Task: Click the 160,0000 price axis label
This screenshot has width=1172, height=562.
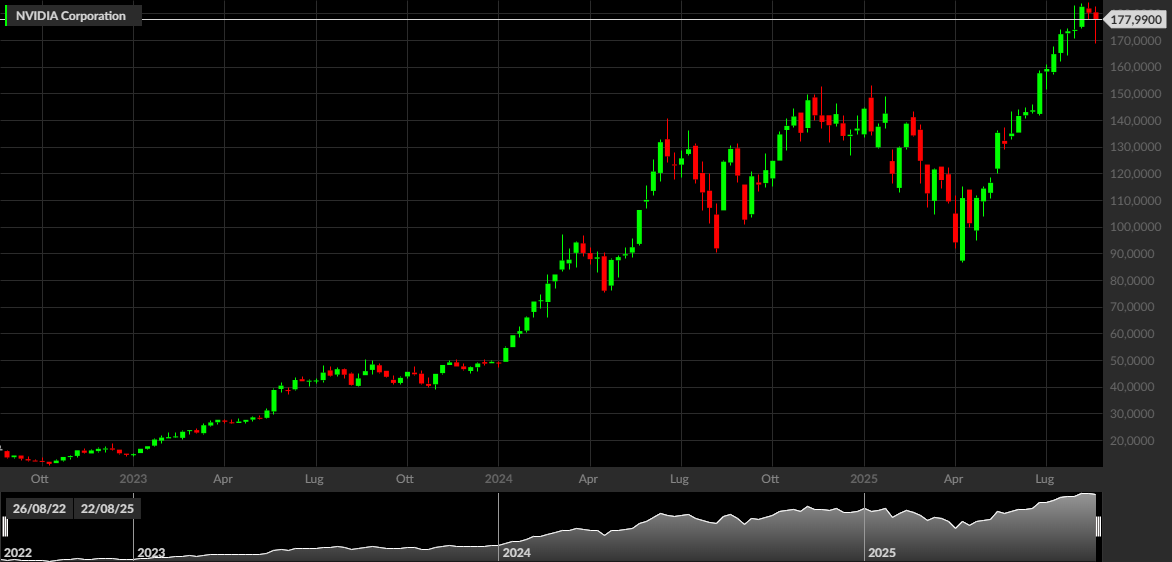Action: click(x=1136, y=67)
